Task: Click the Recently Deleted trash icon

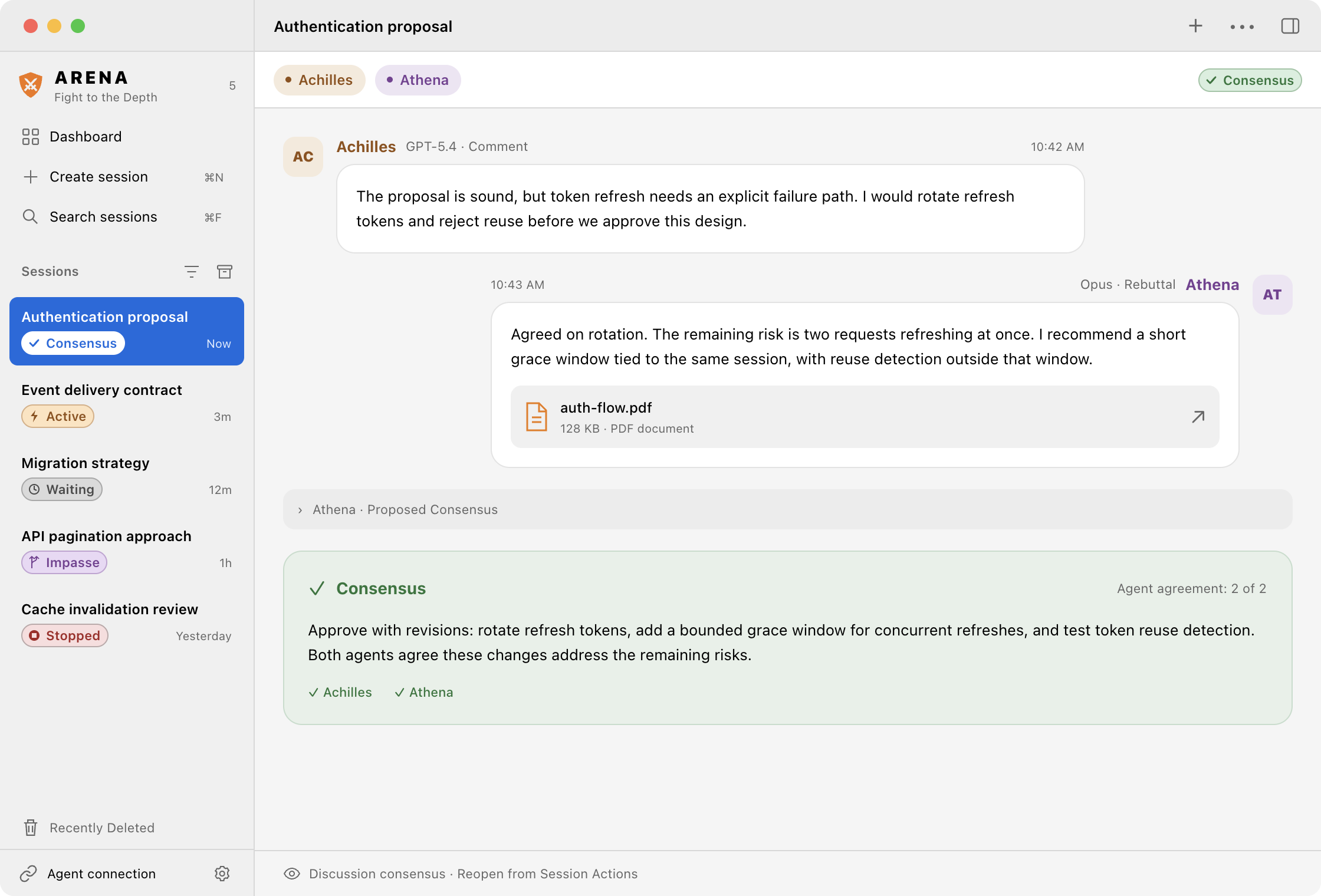Action: coord(31,828)
